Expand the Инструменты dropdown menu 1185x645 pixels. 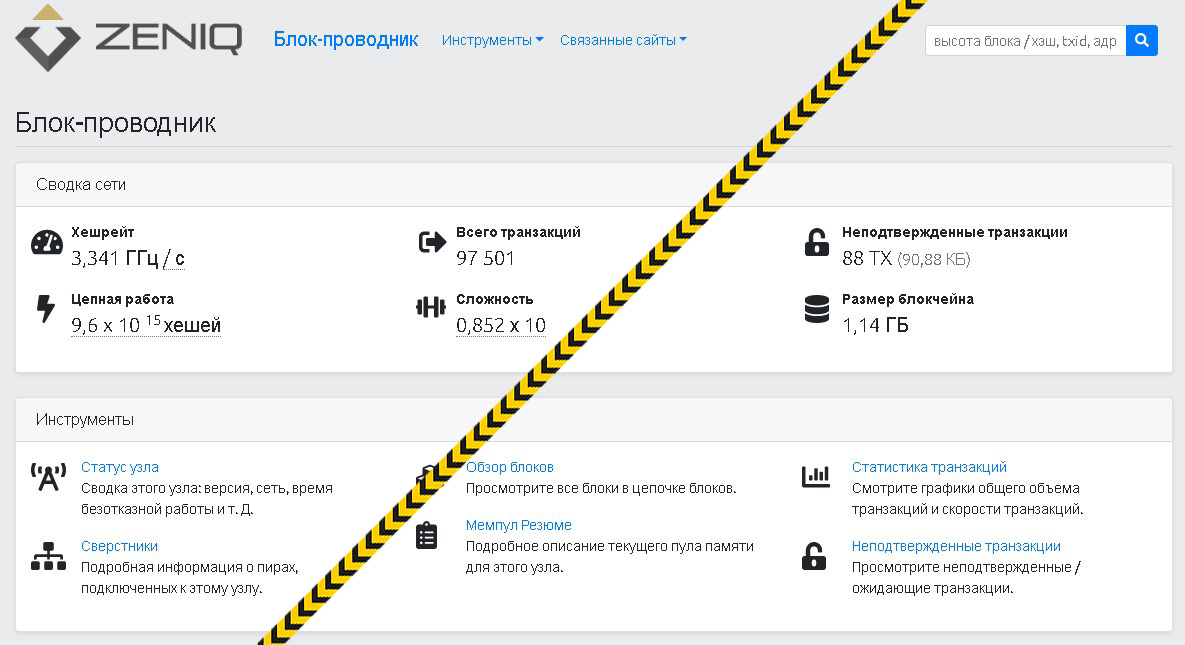coord(492,40)
